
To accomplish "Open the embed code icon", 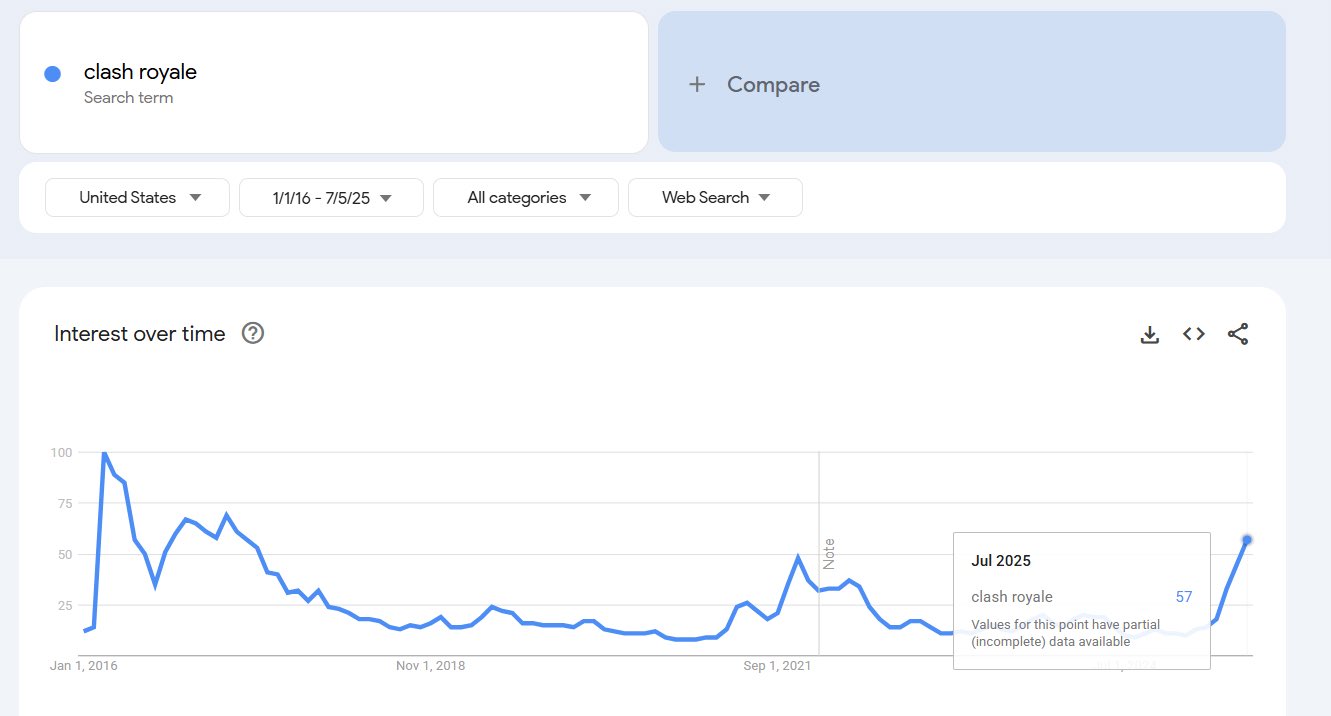I will coord(1194,334).
